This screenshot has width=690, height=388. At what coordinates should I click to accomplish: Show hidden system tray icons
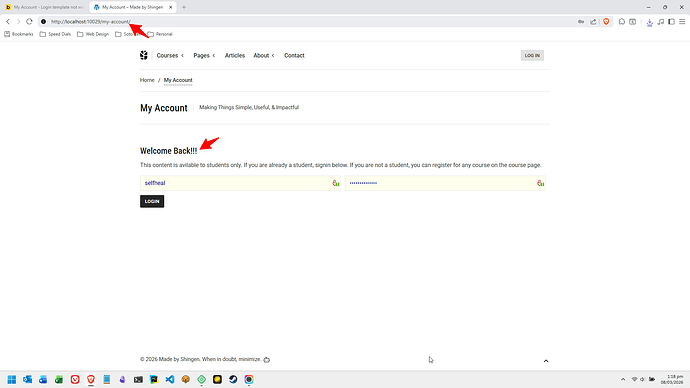click(x=623, y=379)
